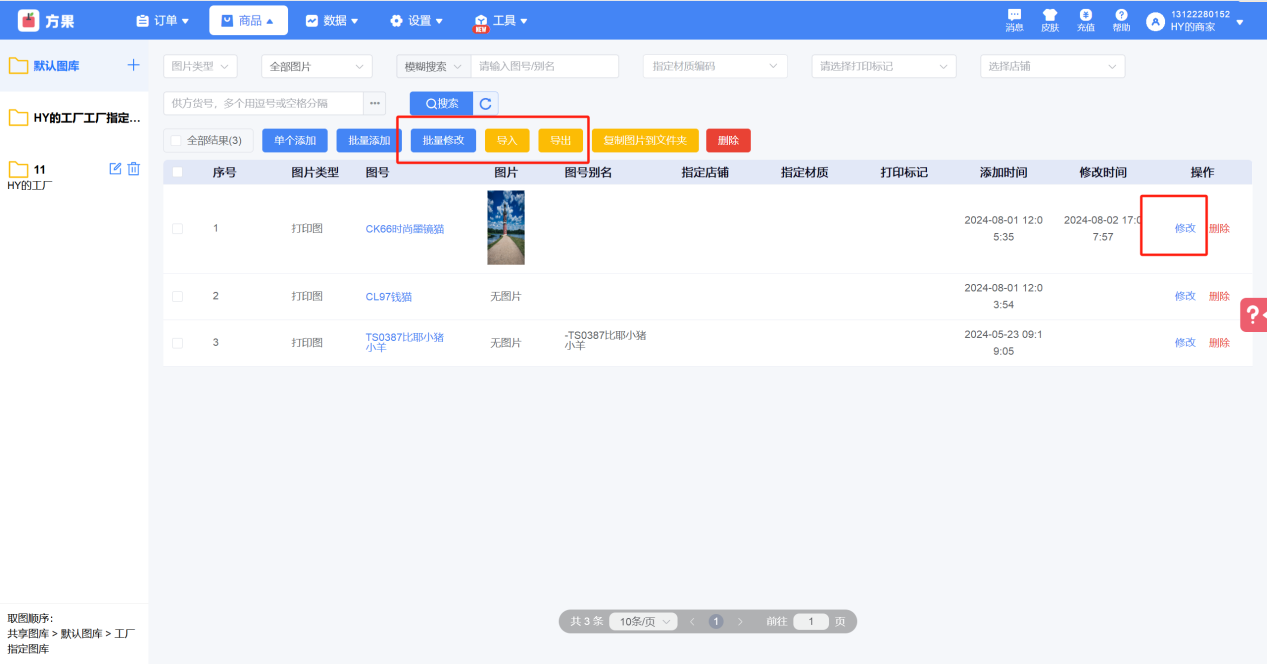This screenshot has width=1267, height=664.
Task: Delete folder 11 with trash icon
Action: click(x=134, y=169)
